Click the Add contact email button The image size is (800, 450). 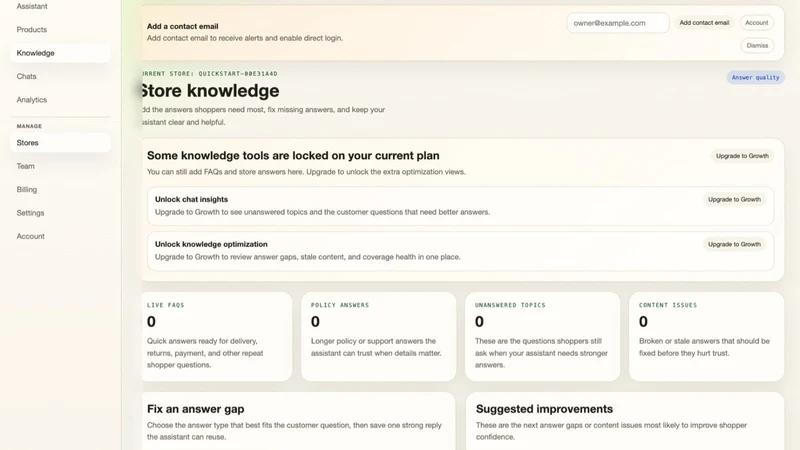704,22
